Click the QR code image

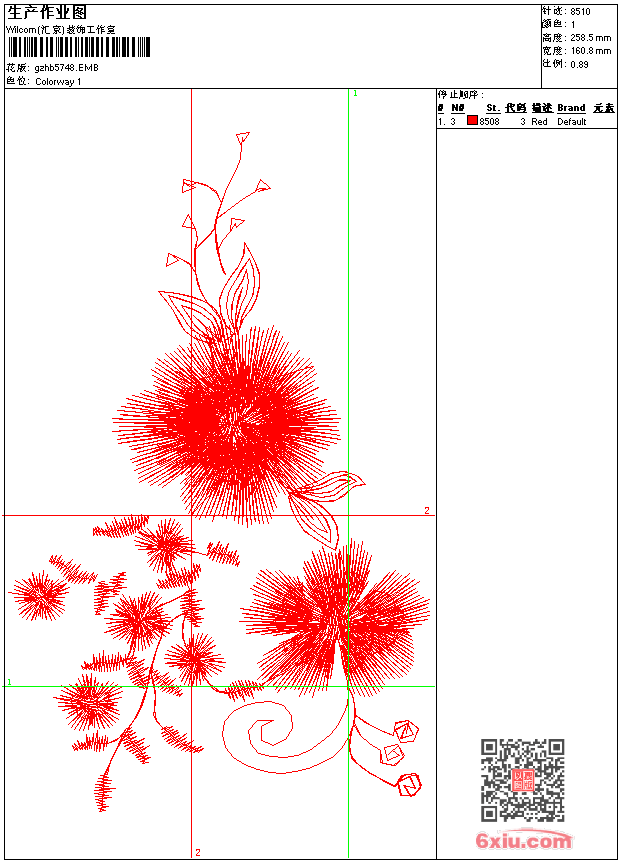point(522,779)
